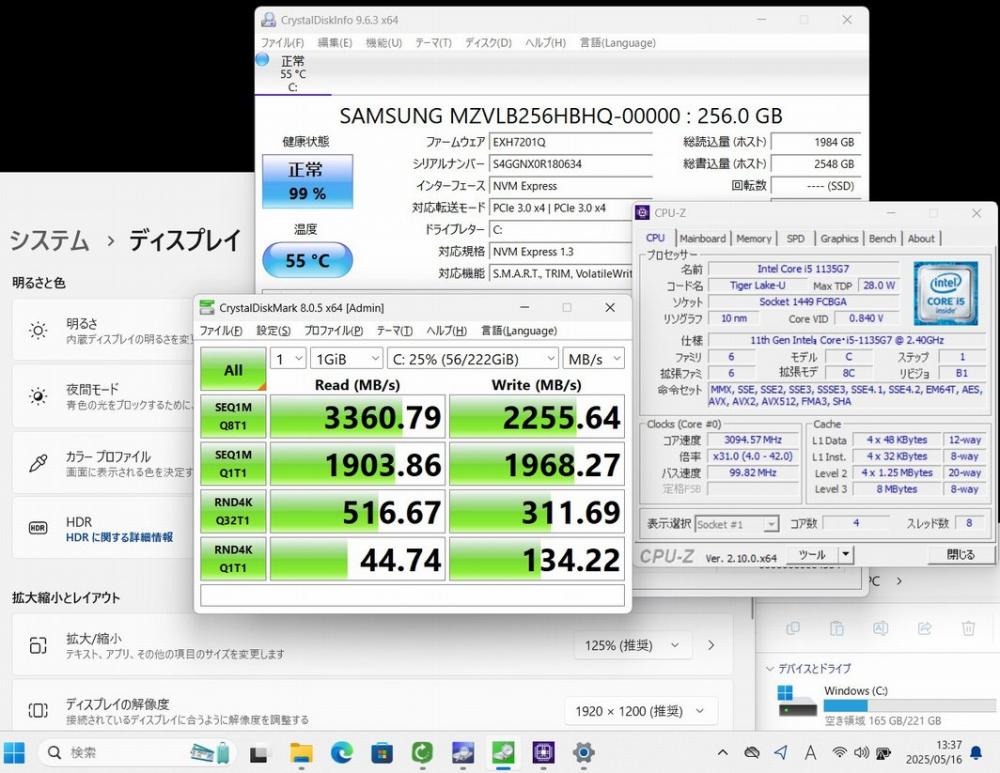Open notification bell in taskbar
Viewport: 1000px width, 773px height.
click(976, 753)
